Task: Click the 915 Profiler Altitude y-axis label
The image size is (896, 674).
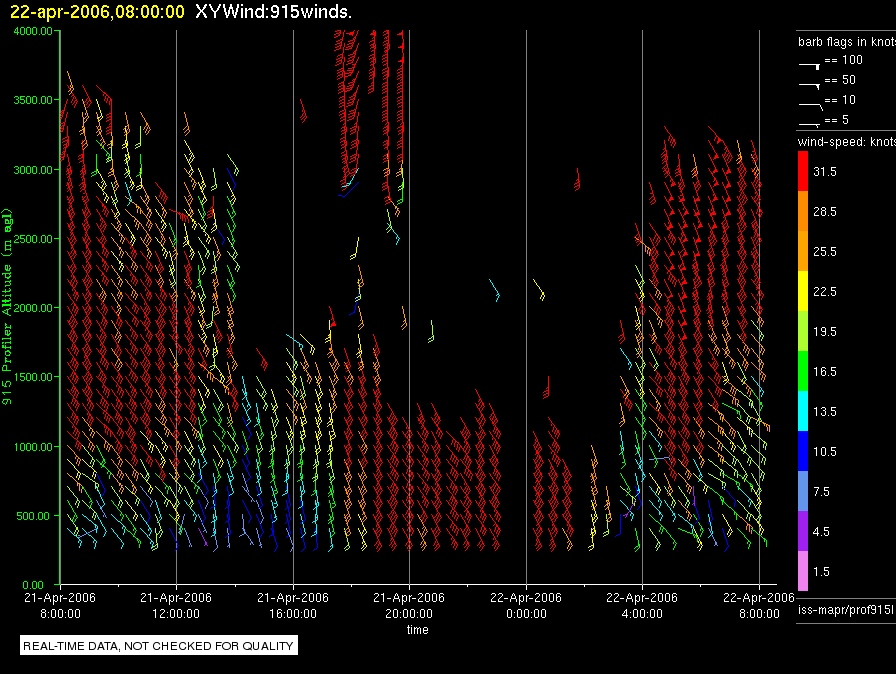Action: coord(7,307)
